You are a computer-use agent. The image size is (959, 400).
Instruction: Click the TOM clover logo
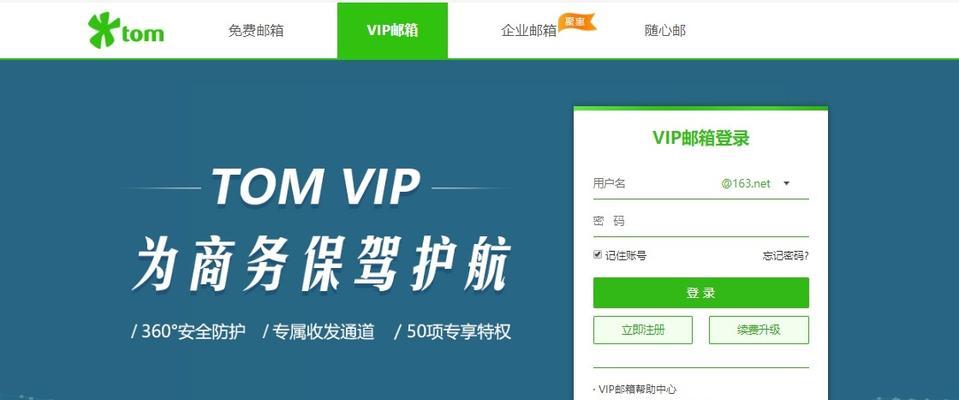tap(126, 31)
